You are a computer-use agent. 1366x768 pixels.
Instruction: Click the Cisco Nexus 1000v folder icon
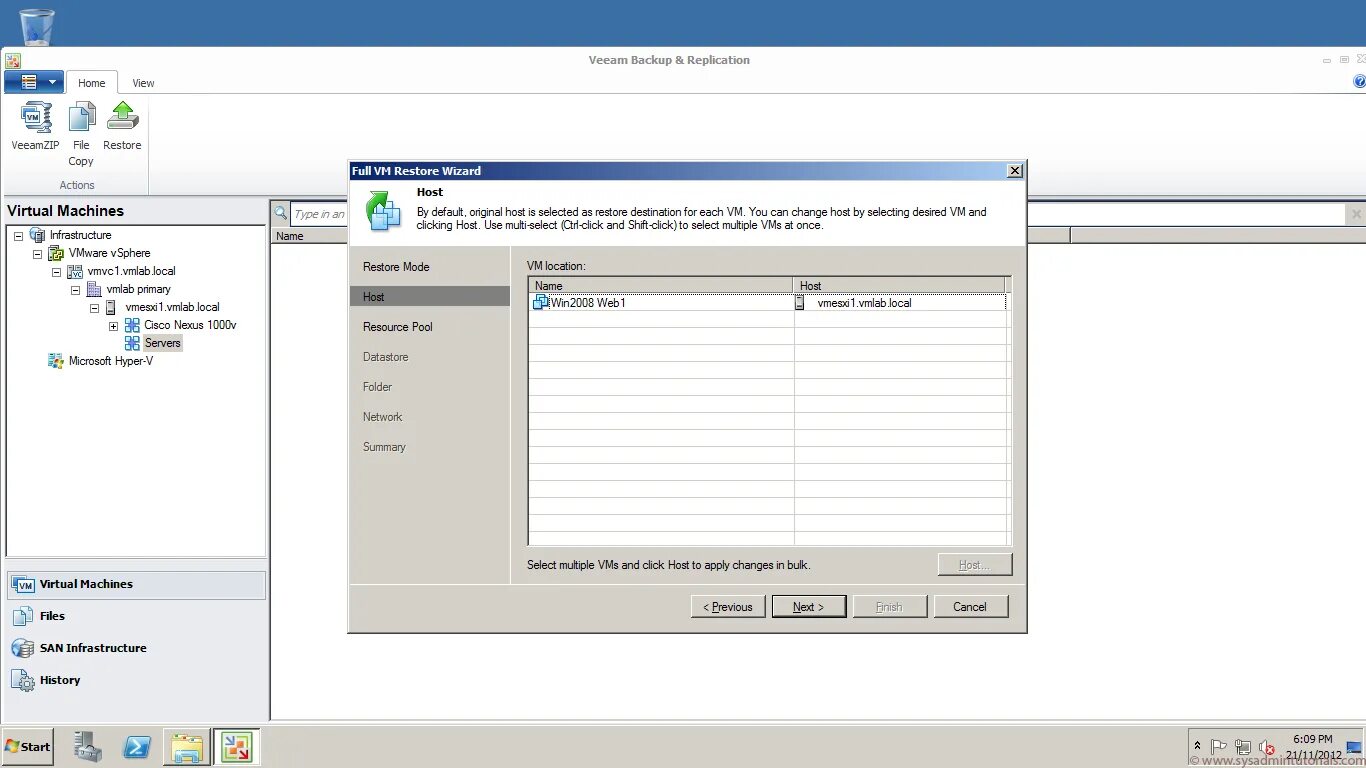coord(132,325)
